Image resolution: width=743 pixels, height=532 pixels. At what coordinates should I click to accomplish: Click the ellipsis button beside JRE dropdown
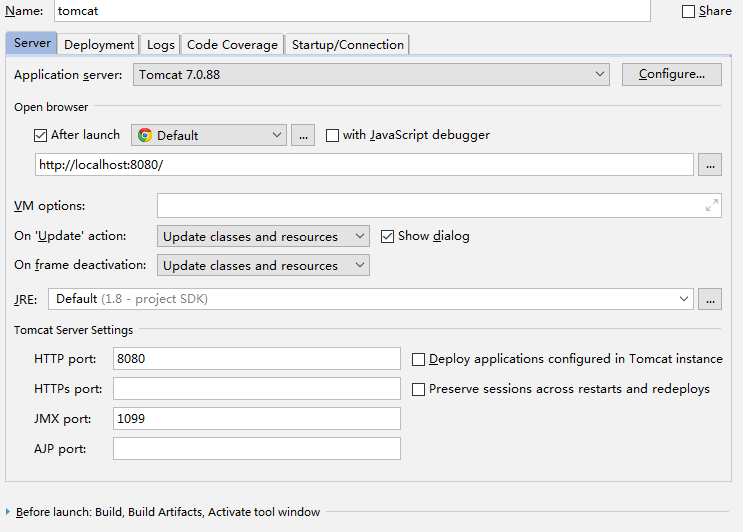pyautogui.click(x=710, y=299)
